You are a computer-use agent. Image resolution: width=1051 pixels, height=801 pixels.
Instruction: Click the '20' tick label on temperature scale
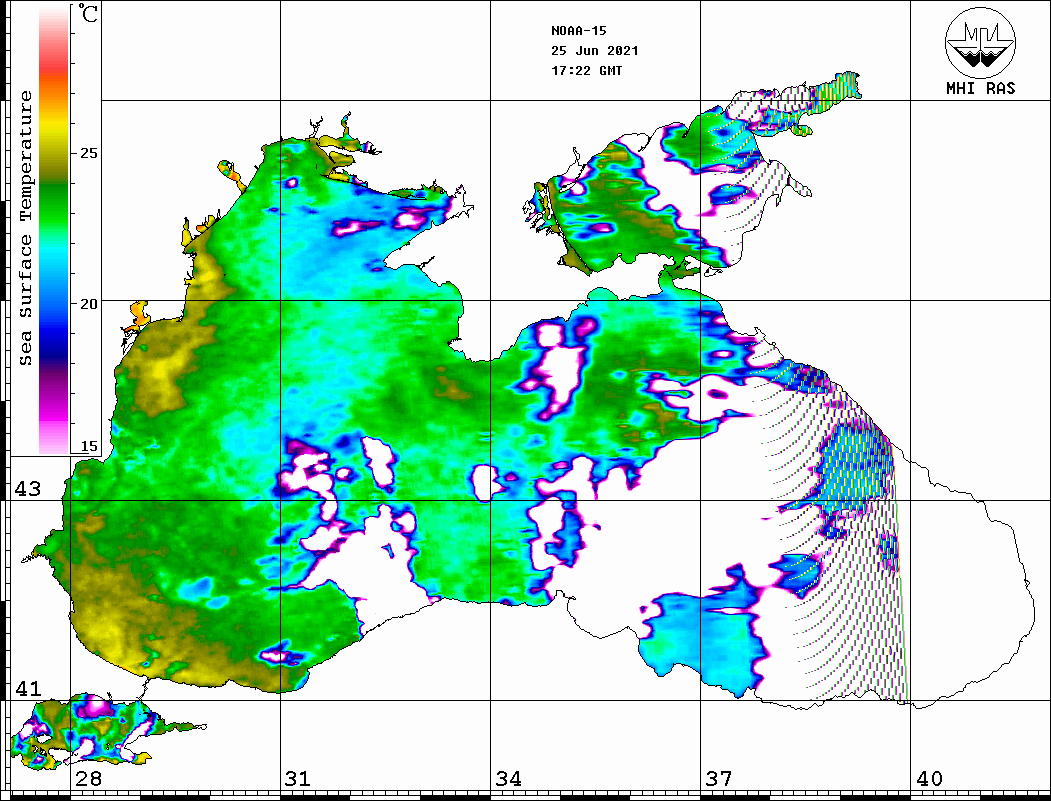pyautogui.click(x=88, y=304)
